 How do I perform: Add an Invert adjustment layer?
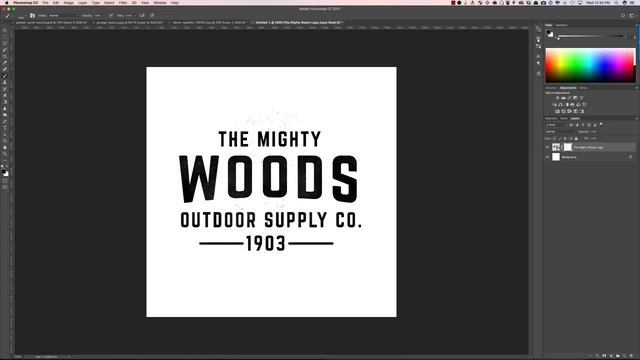point(558,111)
